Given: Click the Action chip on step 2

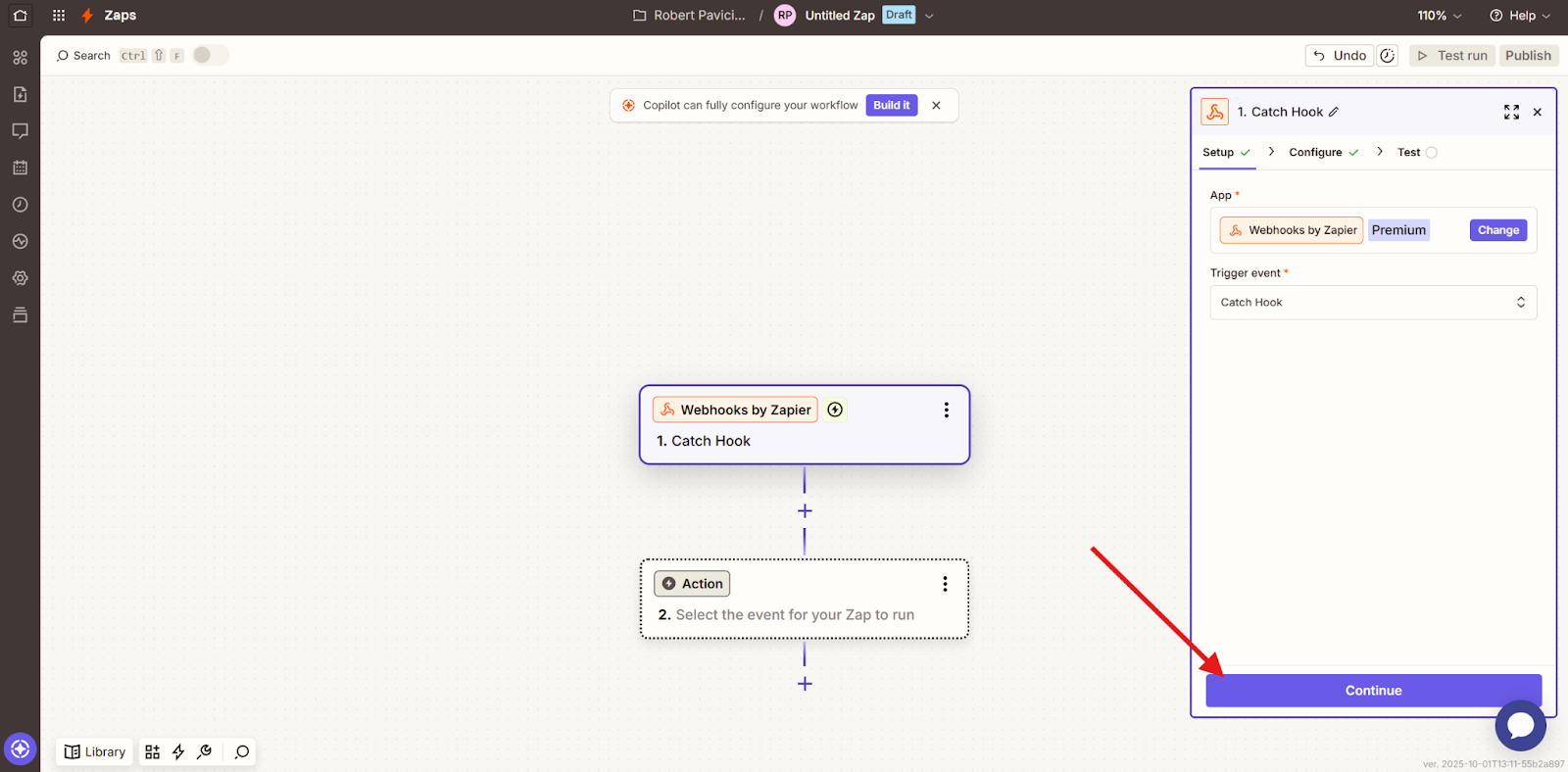Looking at the screenshot, I should tap(692, 584).
